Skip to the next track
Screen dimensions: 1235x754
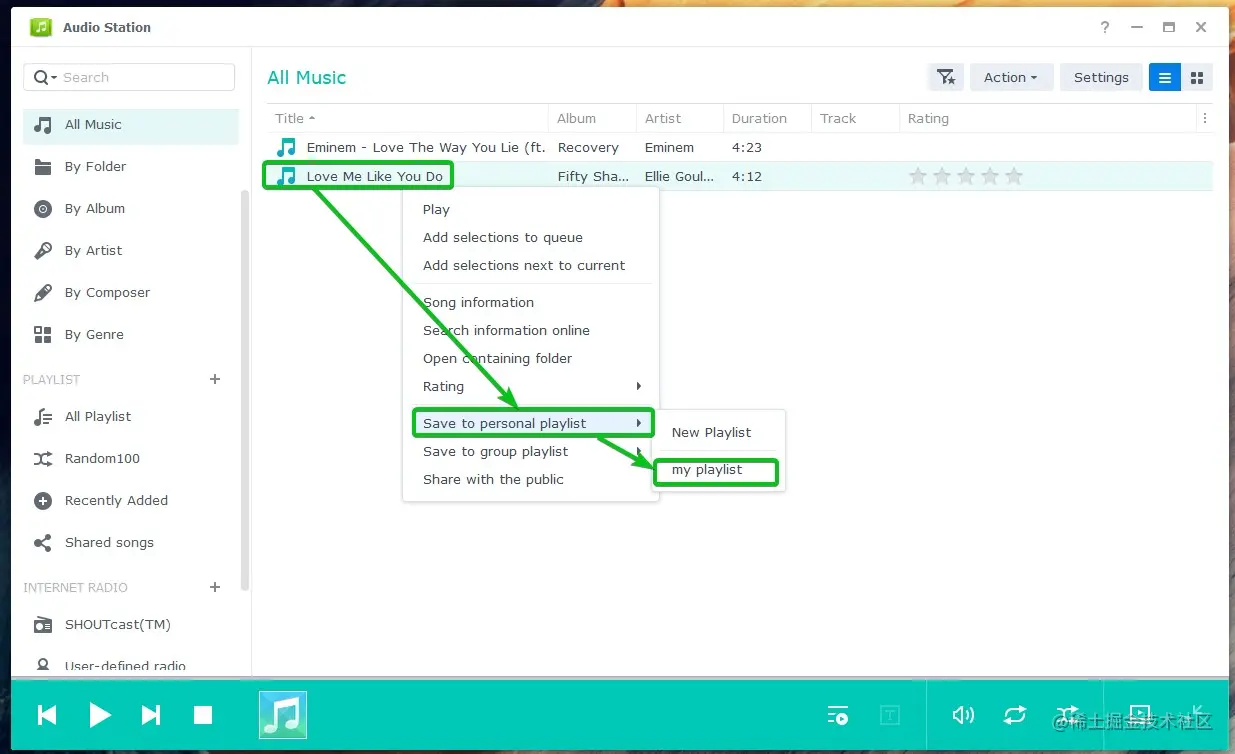coord(151,715)
